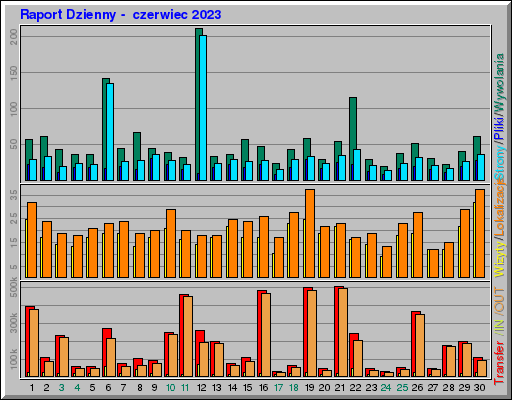This screenshot has width=512, height=400.
Task: Click the '50' y-axis value
Action: (x=14, y=144)
